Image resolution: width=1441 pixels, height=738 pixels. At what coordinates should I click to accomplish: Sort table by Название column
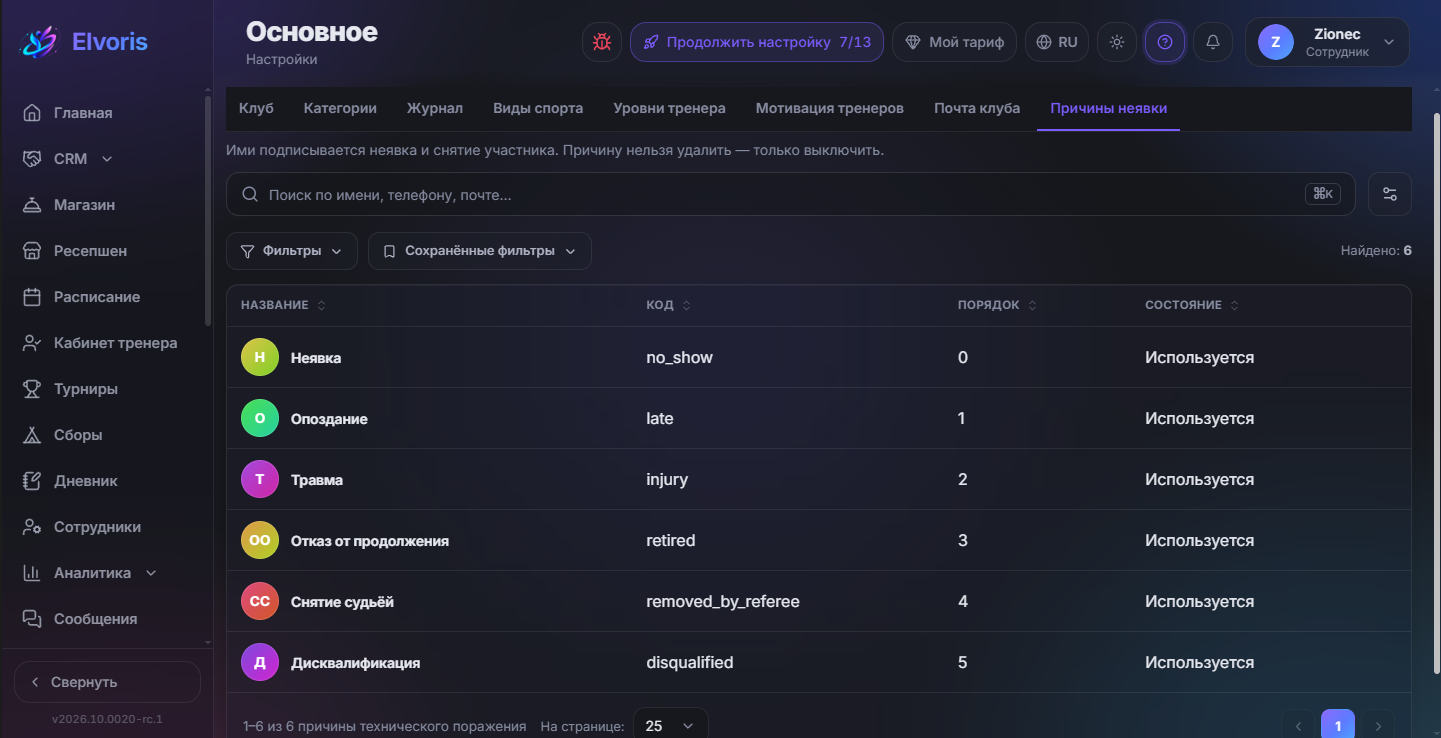[283, 305]
